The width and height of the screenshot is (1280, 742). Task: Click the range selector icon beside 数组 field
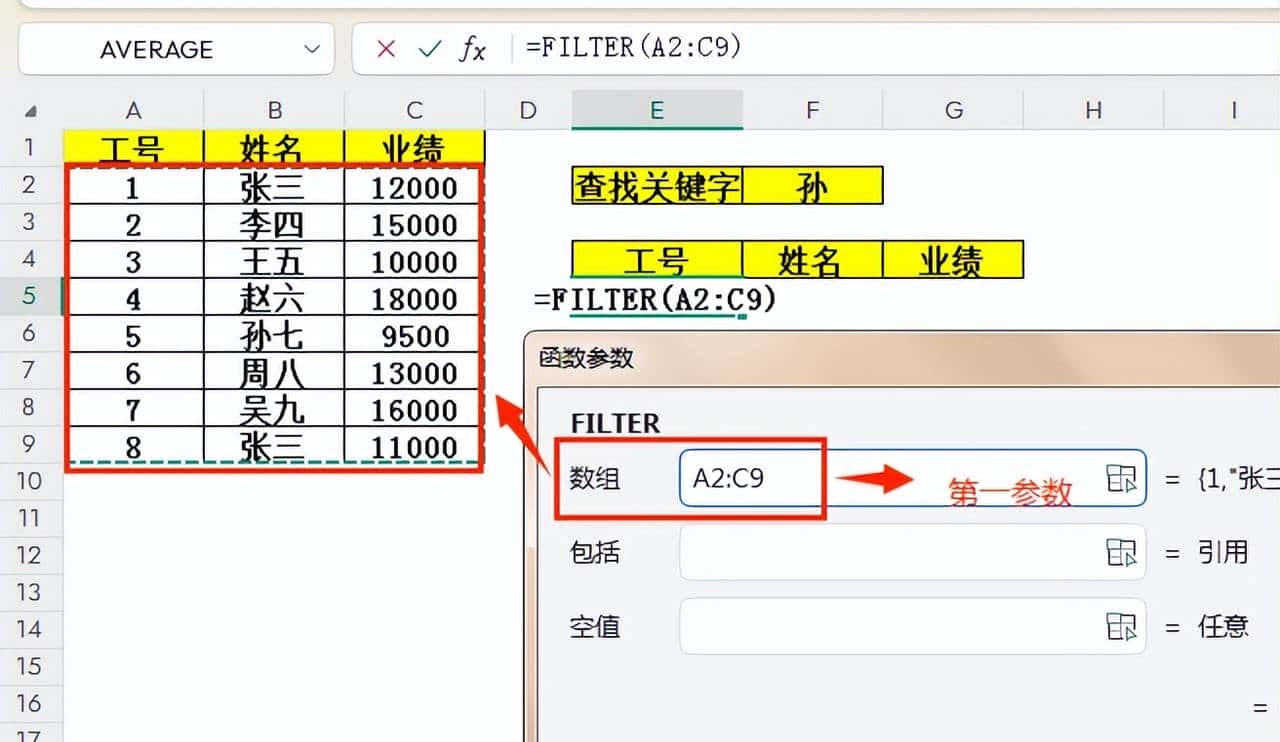pos(1124,479)
